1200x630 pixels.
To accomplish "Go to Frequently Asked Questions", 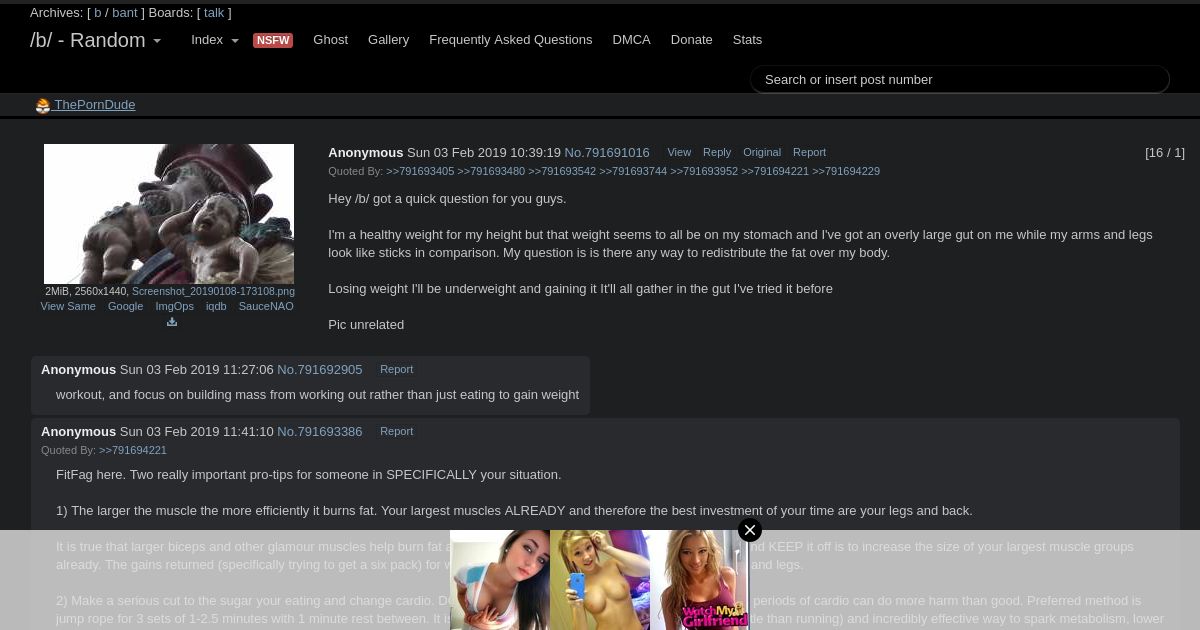I will pyautogui.click(x=511, y=40).
